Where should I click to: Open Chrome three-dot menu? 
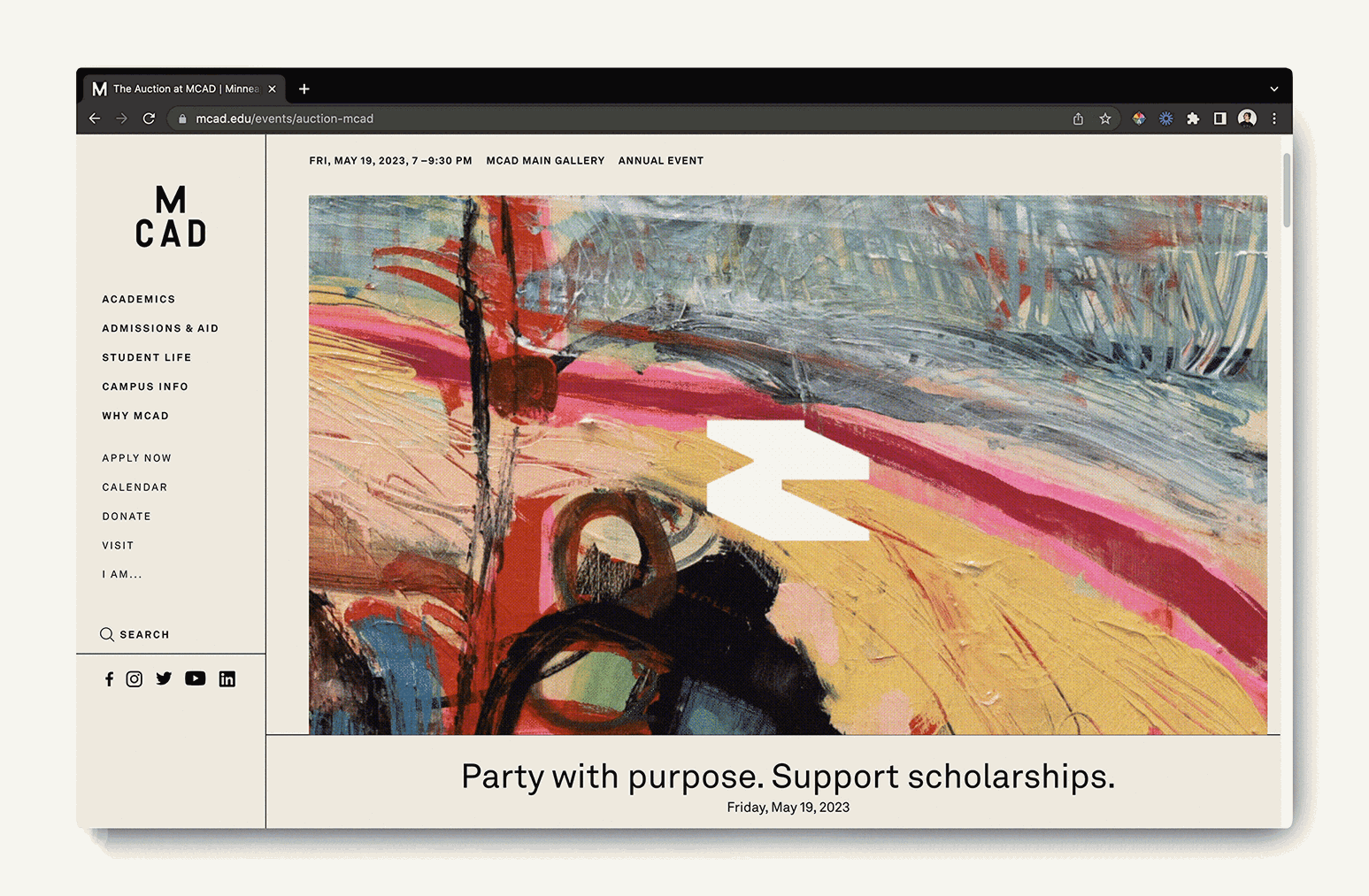click(1274, 119)
